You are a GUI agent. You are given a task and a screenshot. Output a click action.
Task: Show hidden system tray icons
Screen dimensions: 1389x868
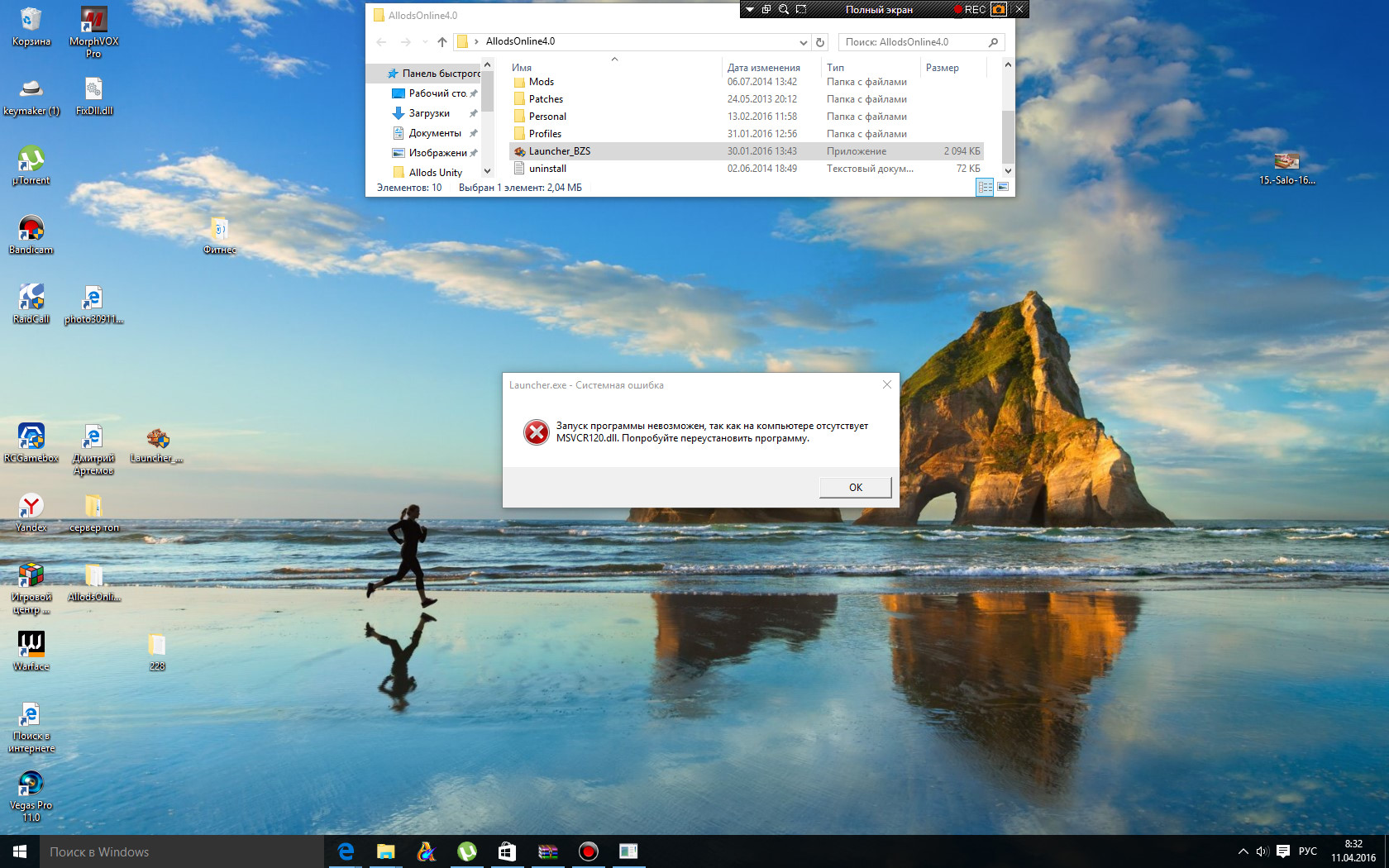pyautogui.click(x=1243, y=851)
